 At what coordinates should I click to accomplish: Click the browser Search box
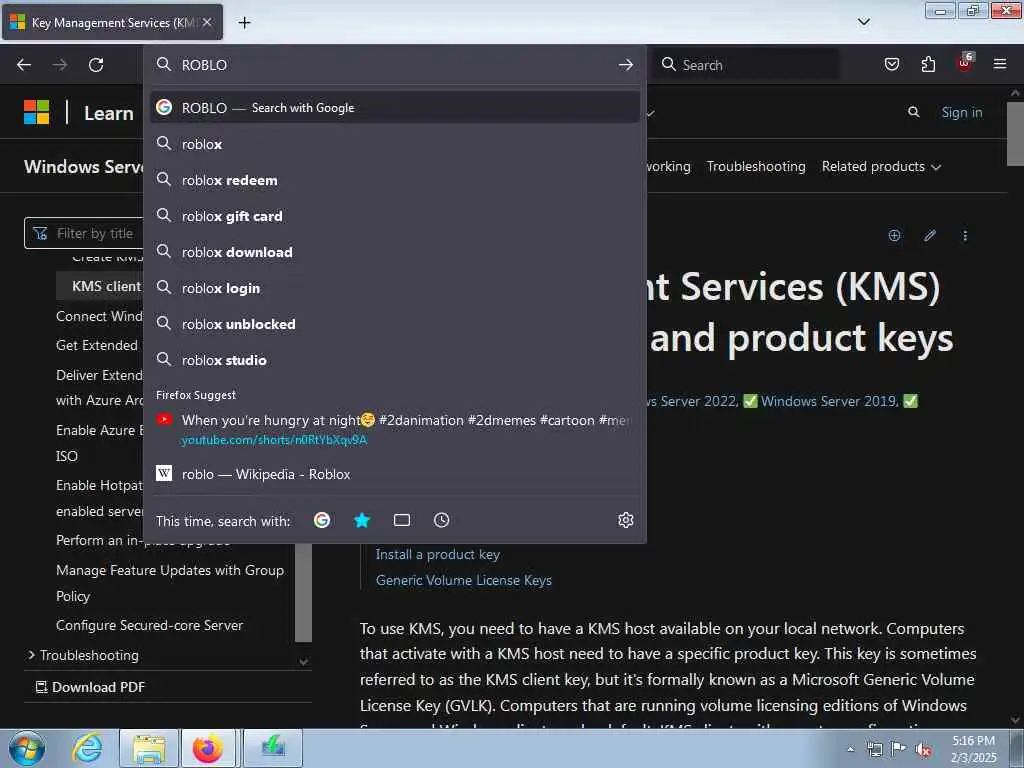pyautogui.click(x=746, y=65)
